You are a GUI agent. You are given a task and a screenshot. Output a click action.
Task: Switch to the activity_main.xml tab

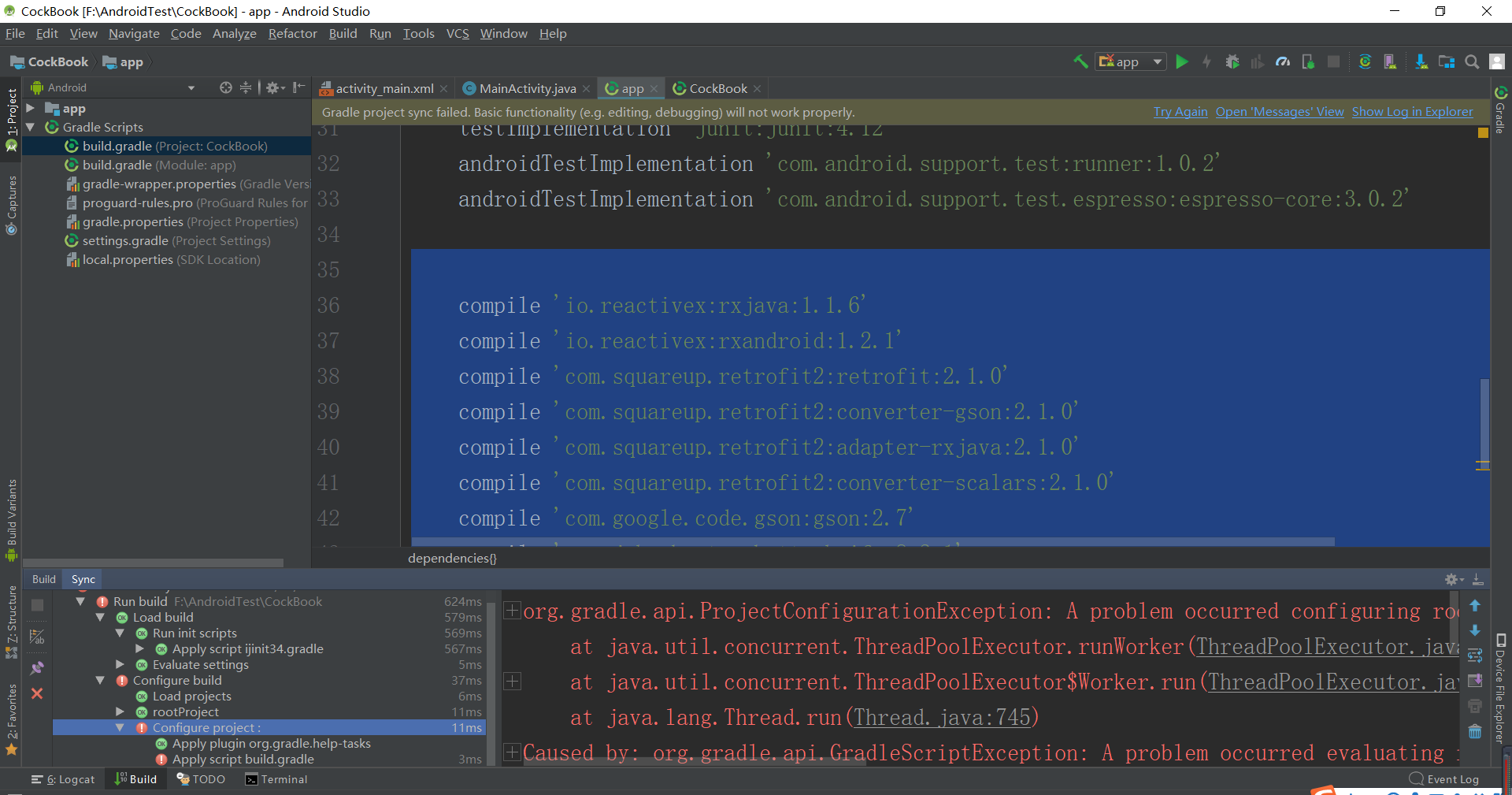click(x=384, y=88)
